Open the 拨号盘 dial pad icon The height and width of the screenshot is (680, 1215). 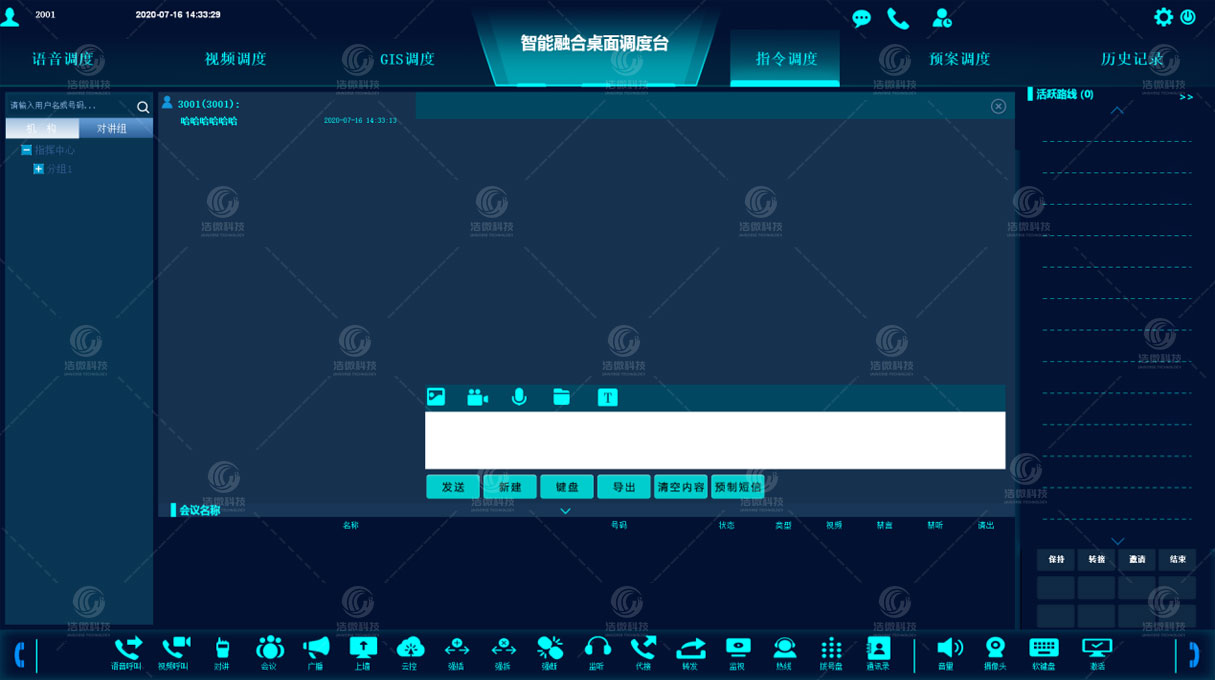[831, 649]
